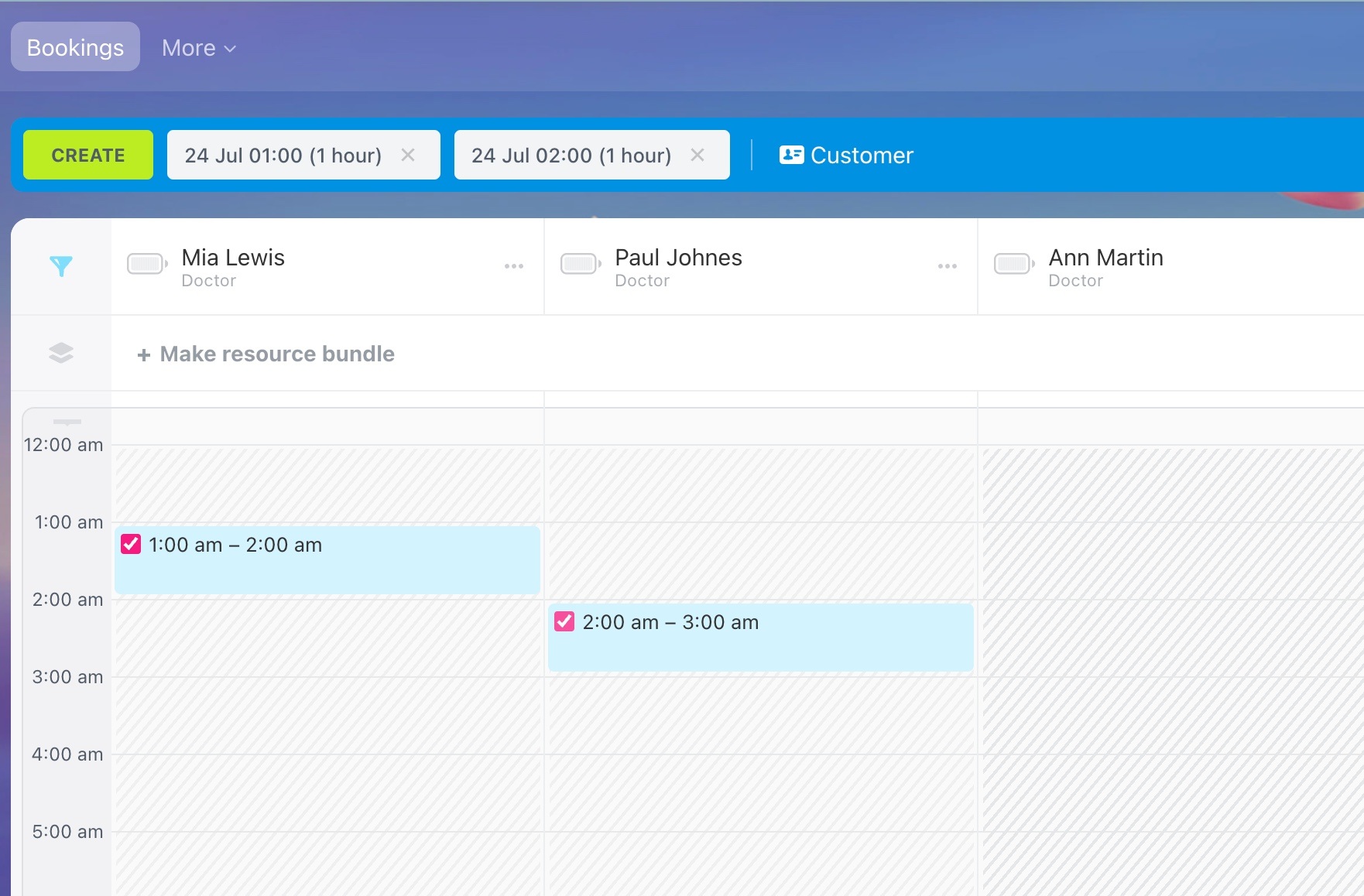The height and width of the screenshot is (896, 1364).
Task: Click Mia Lewis workload battery icon
Action: pos(147,265)
